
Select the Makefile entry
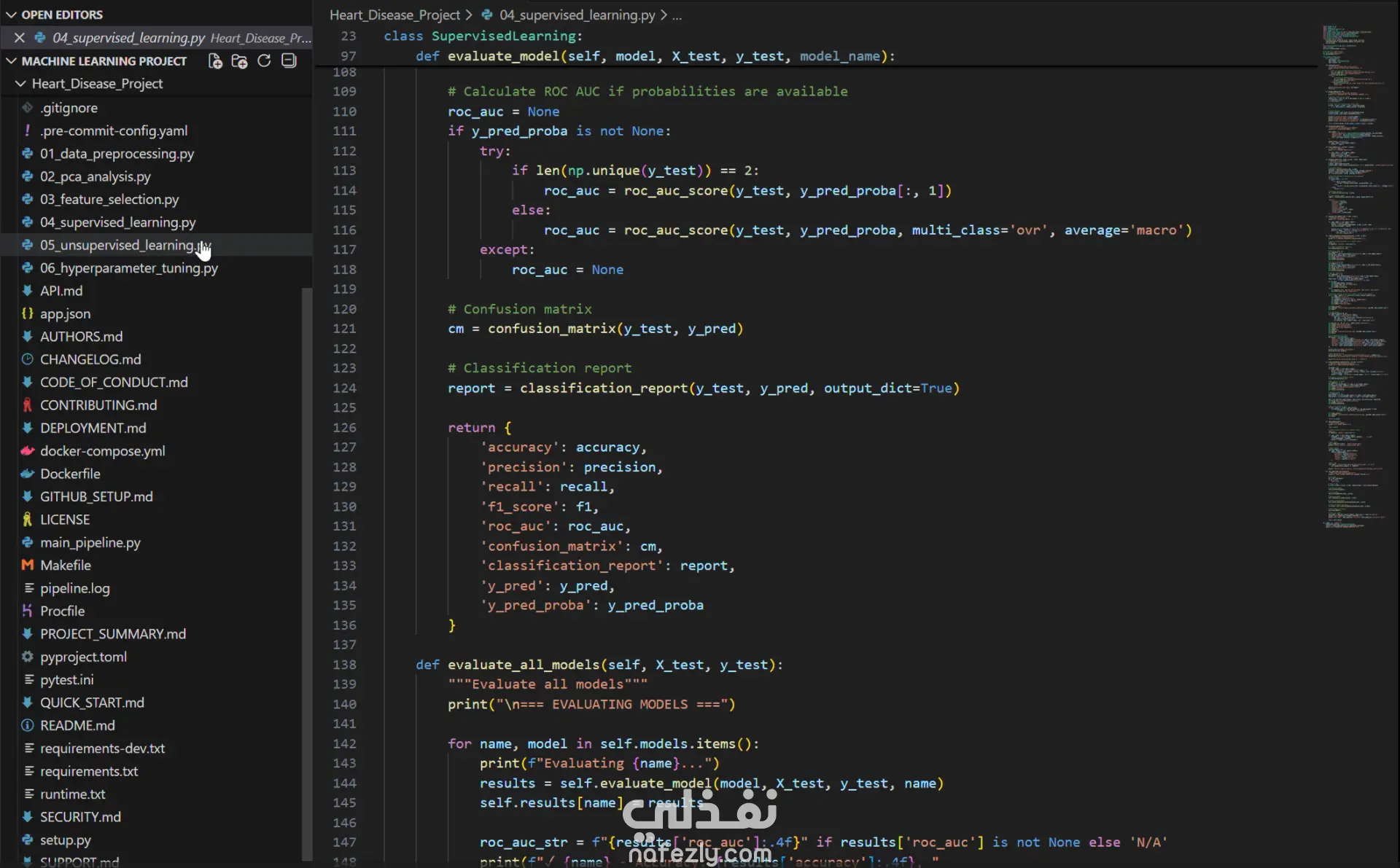(x=66, y=566)
